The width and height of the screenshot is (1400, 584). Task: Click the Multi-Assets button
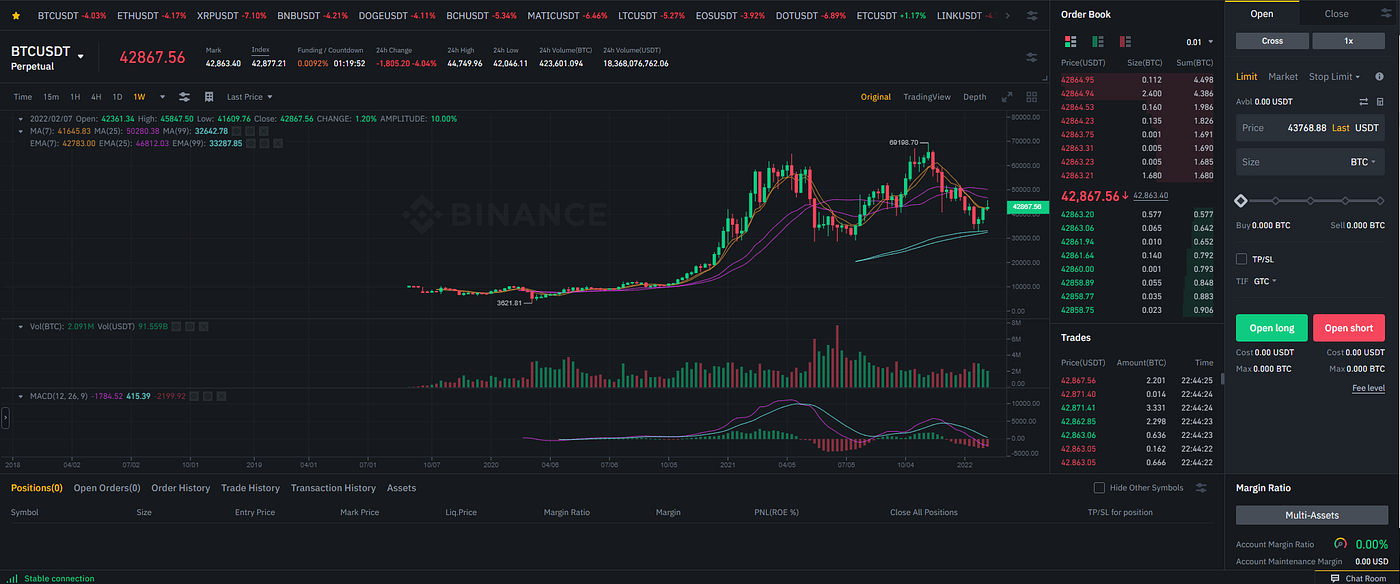click(1311, 515)
